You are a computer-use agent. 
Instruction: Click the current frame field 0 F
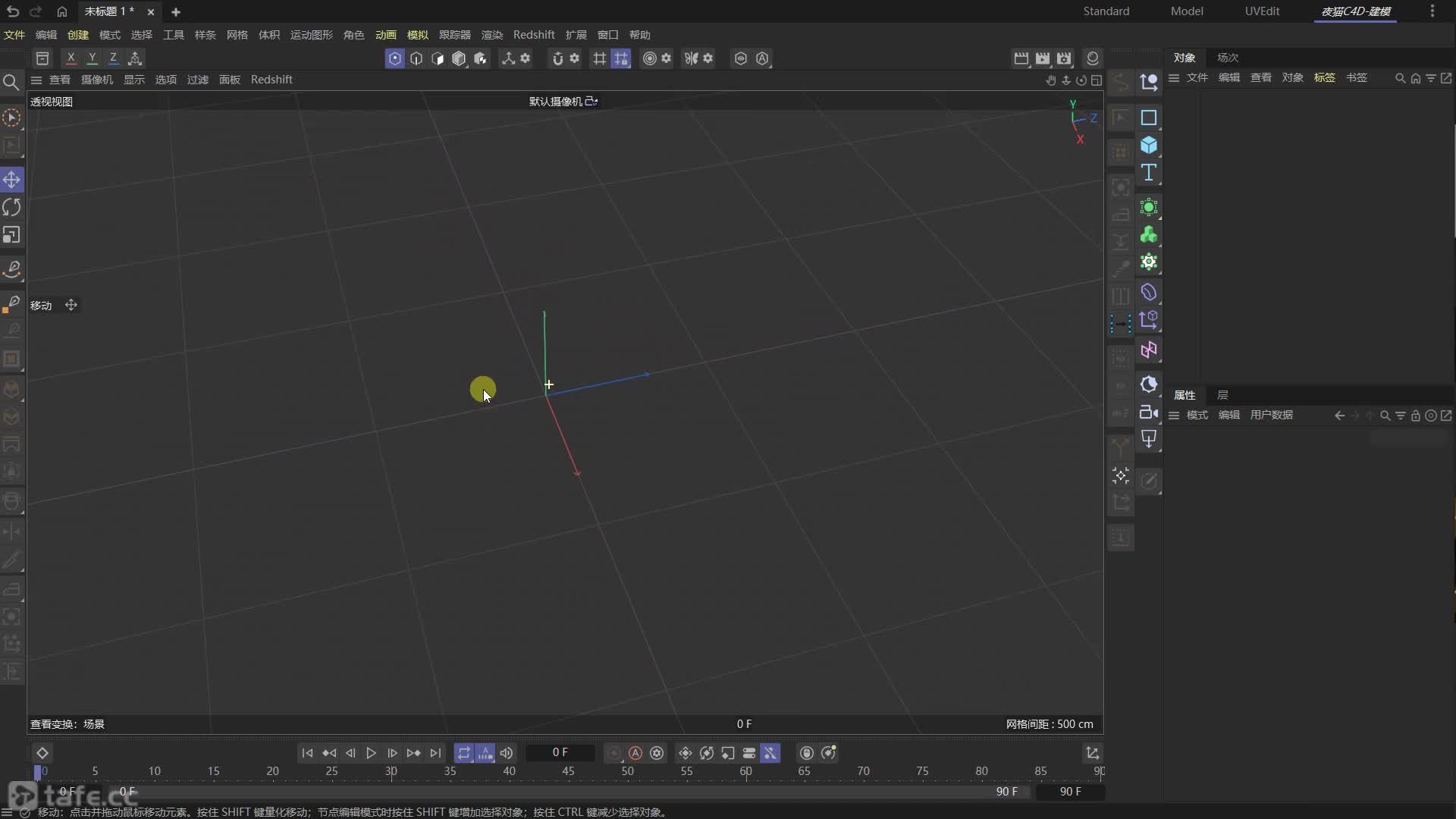tap(560, 753)
